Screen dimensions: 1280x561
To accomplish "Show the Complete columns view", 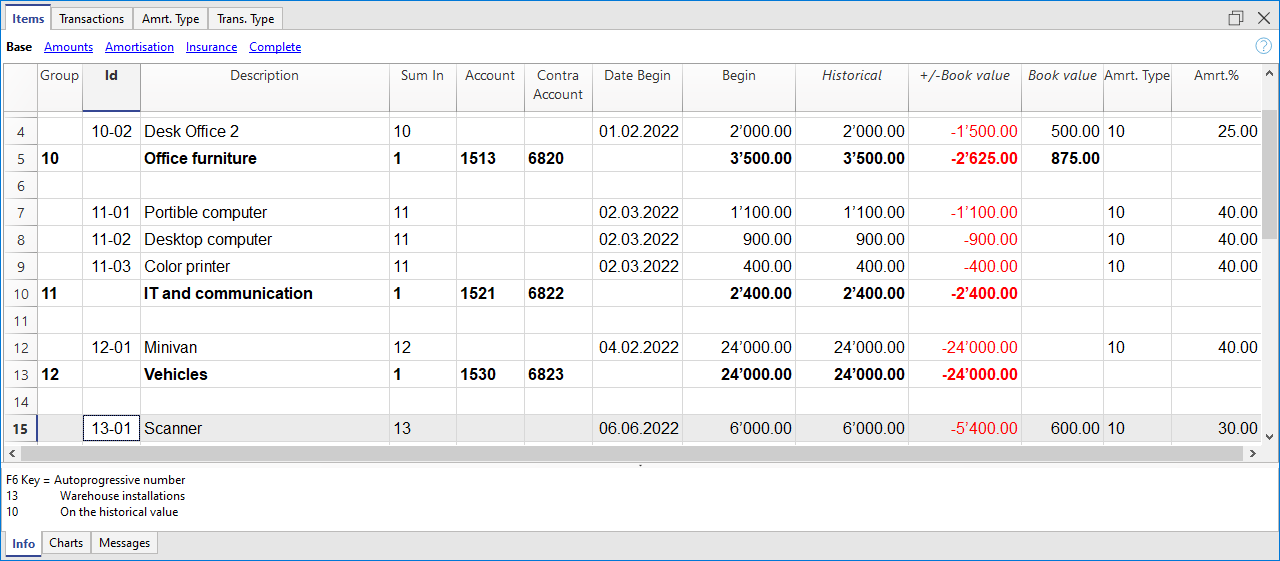I will point(275,47).
